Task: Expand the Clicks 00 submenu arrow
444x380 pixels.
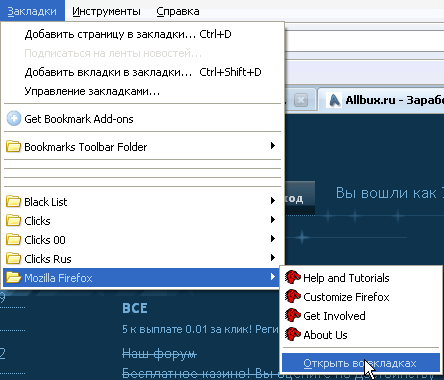Action: coord(273,239)
